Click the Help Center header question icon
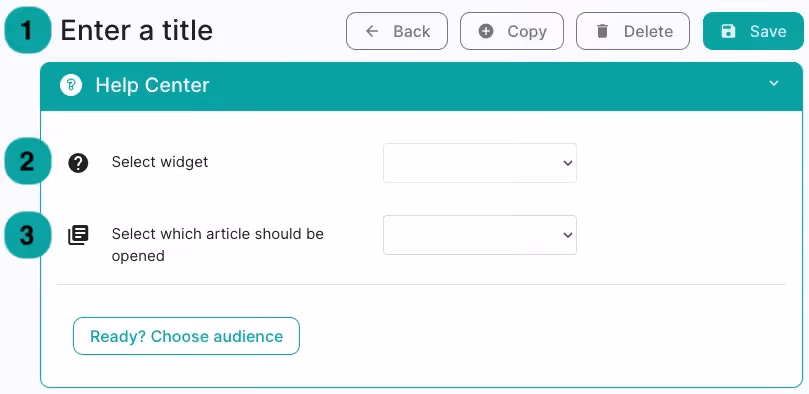The width and height of the screenshot is (809, 394). pos(71,85)
